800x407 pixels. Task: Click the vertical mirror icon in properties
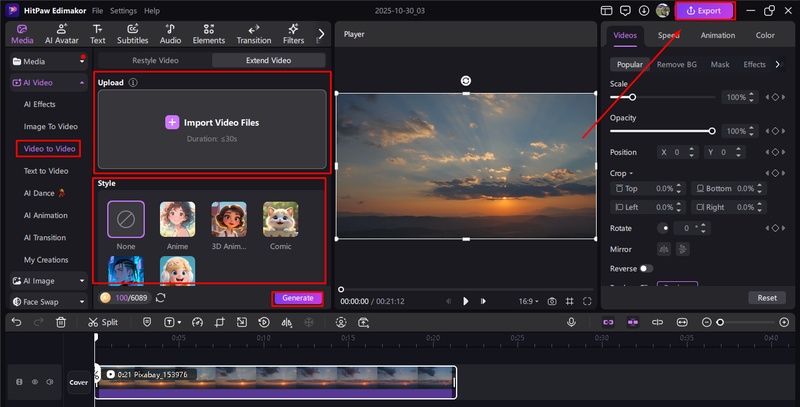pyautogui.click(x=682, y=249)
